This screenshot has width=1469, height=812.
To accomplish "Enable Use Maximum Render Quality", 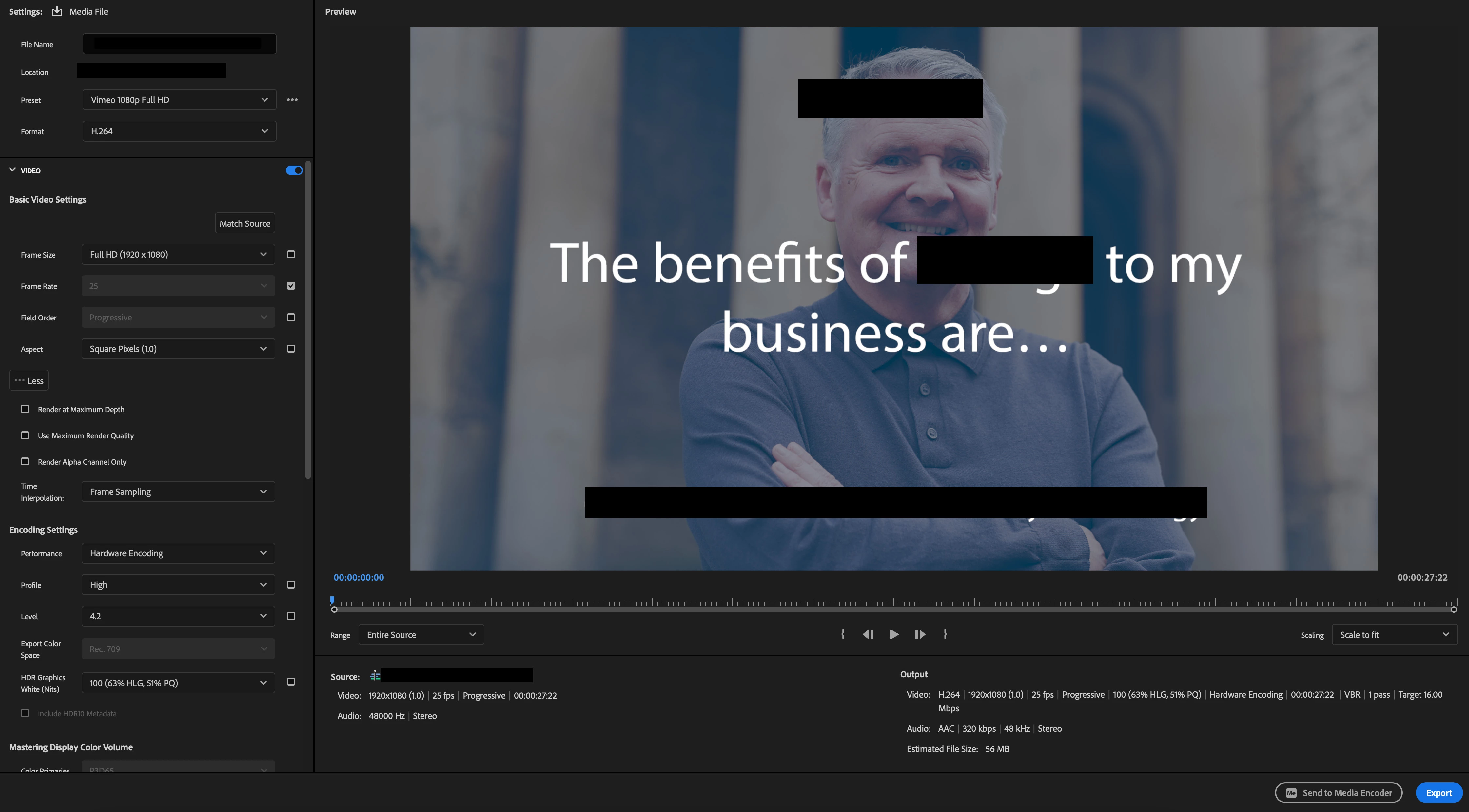I will [25, 435].
